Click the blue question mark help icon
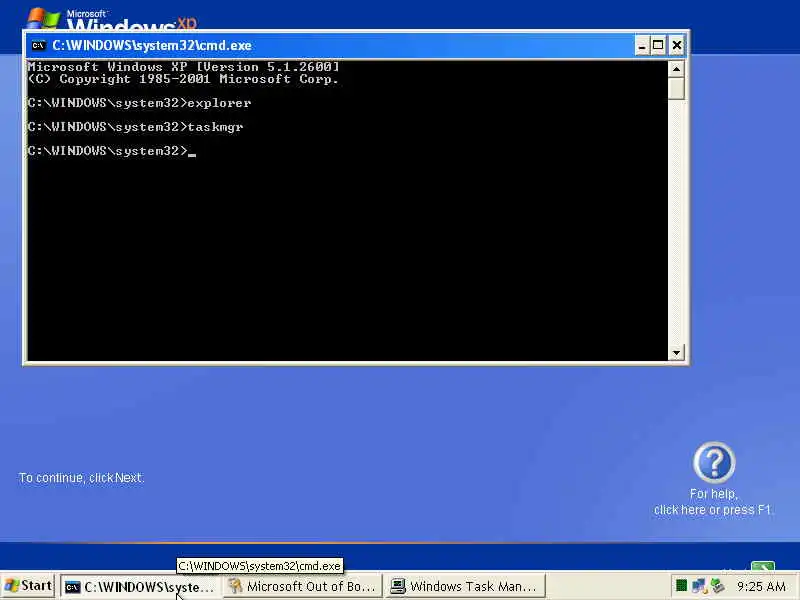 [x=714, y=462]
